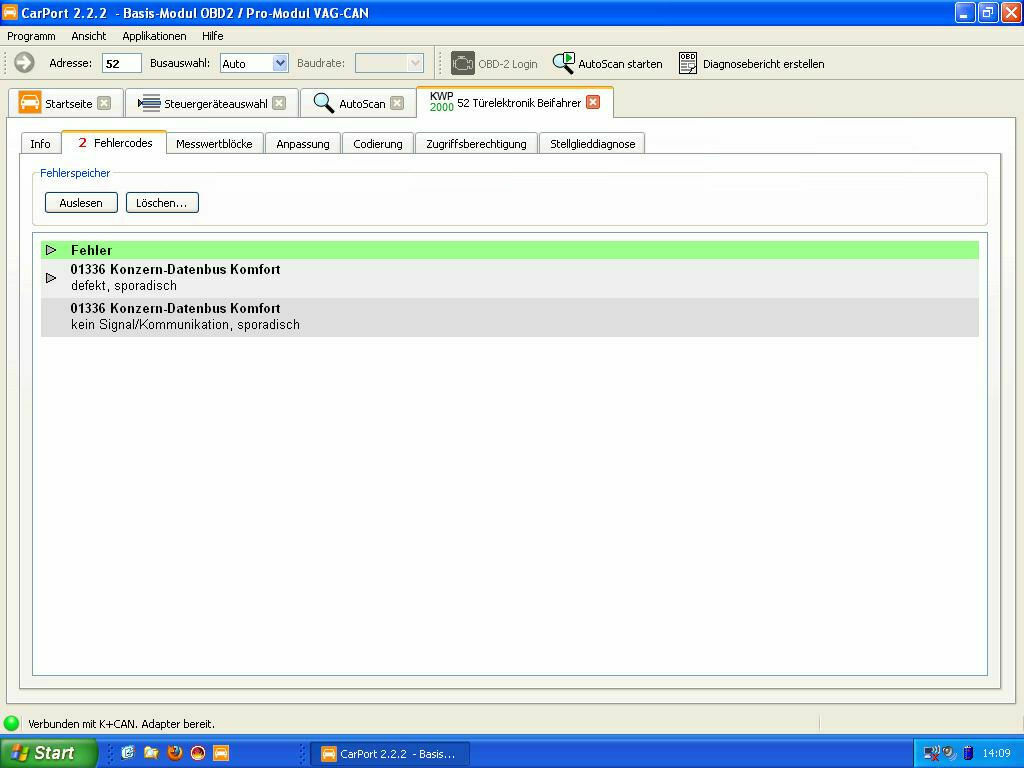
Task: Click the CarPort quick launch icon
Action: pyautogui.click(x=221, y=753)
